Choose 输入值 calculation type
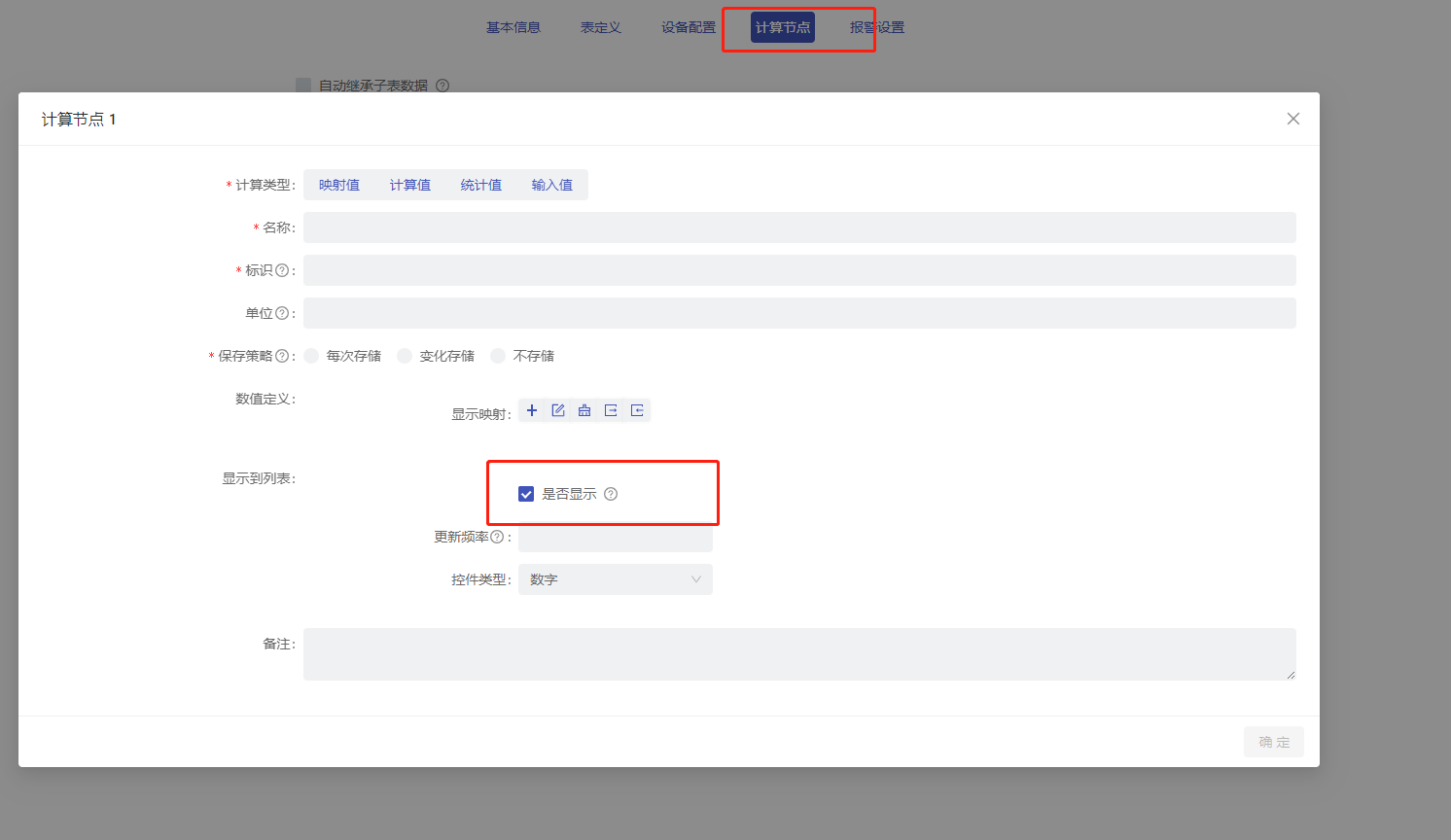Screen dimensions: 1451x840 point(552,185)
